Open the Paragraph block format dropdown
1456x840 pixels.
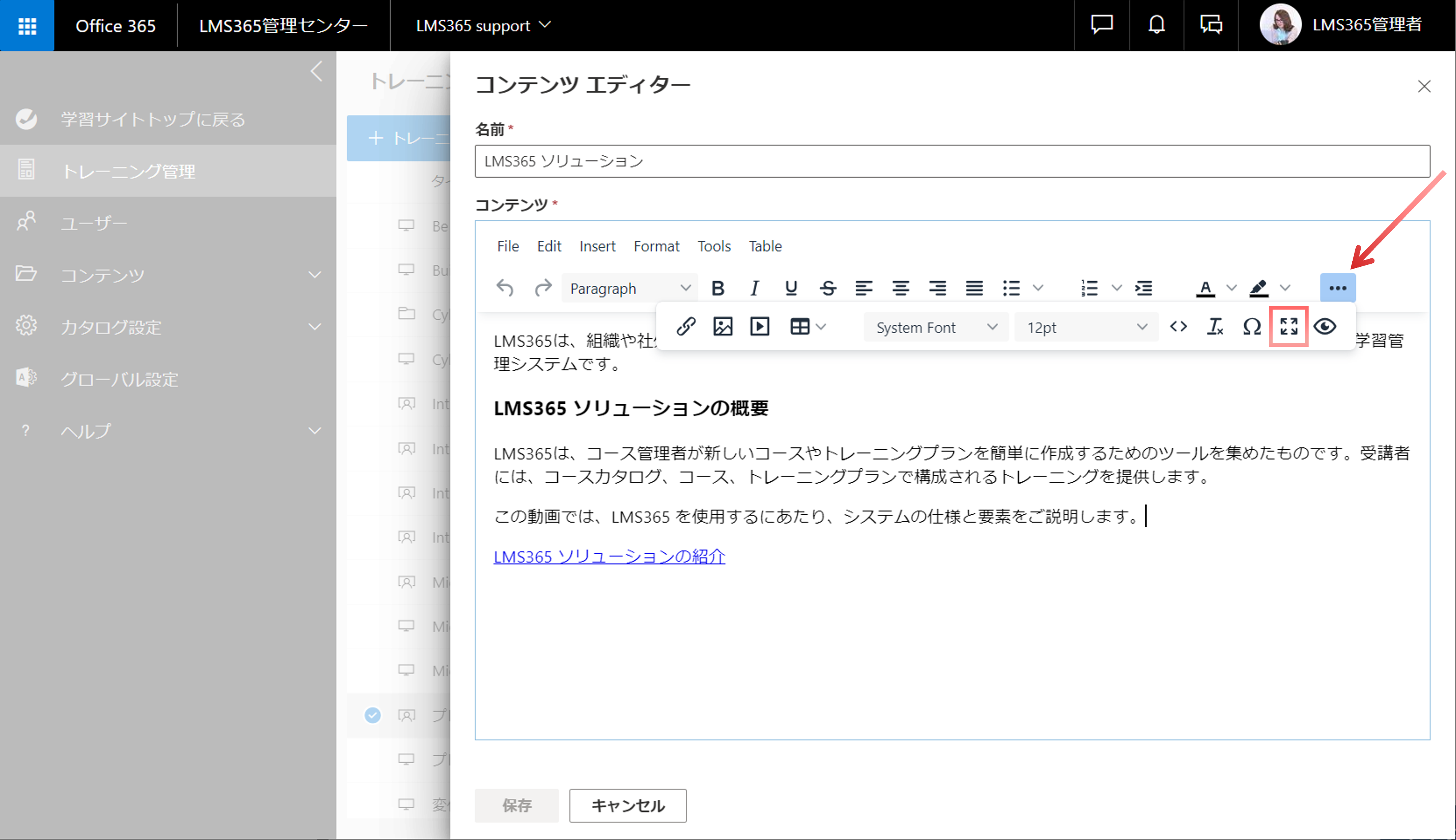(629, 288)
